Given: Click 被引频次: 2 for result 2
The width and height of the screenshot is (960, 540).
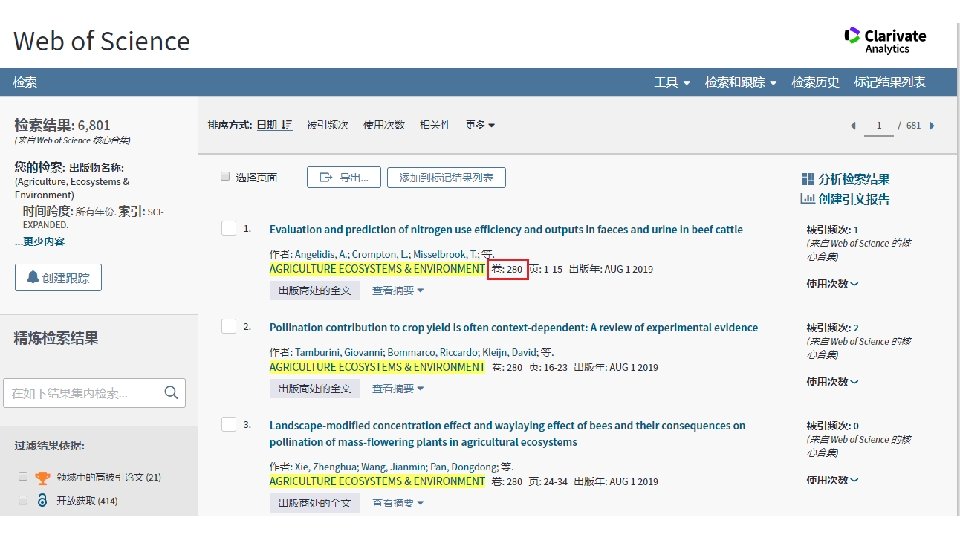Looking at the screenshot, I should pyautogui.click(x=832, y=327).
